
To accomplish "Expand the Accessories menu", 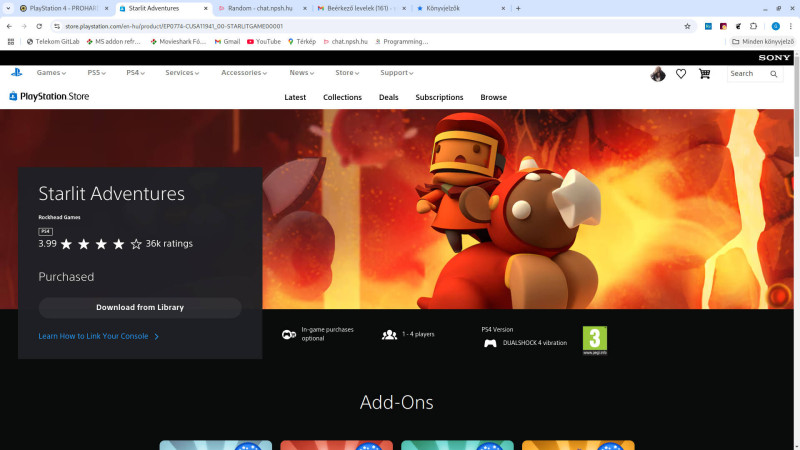I will pyautogui.click(x=244, y=72).
